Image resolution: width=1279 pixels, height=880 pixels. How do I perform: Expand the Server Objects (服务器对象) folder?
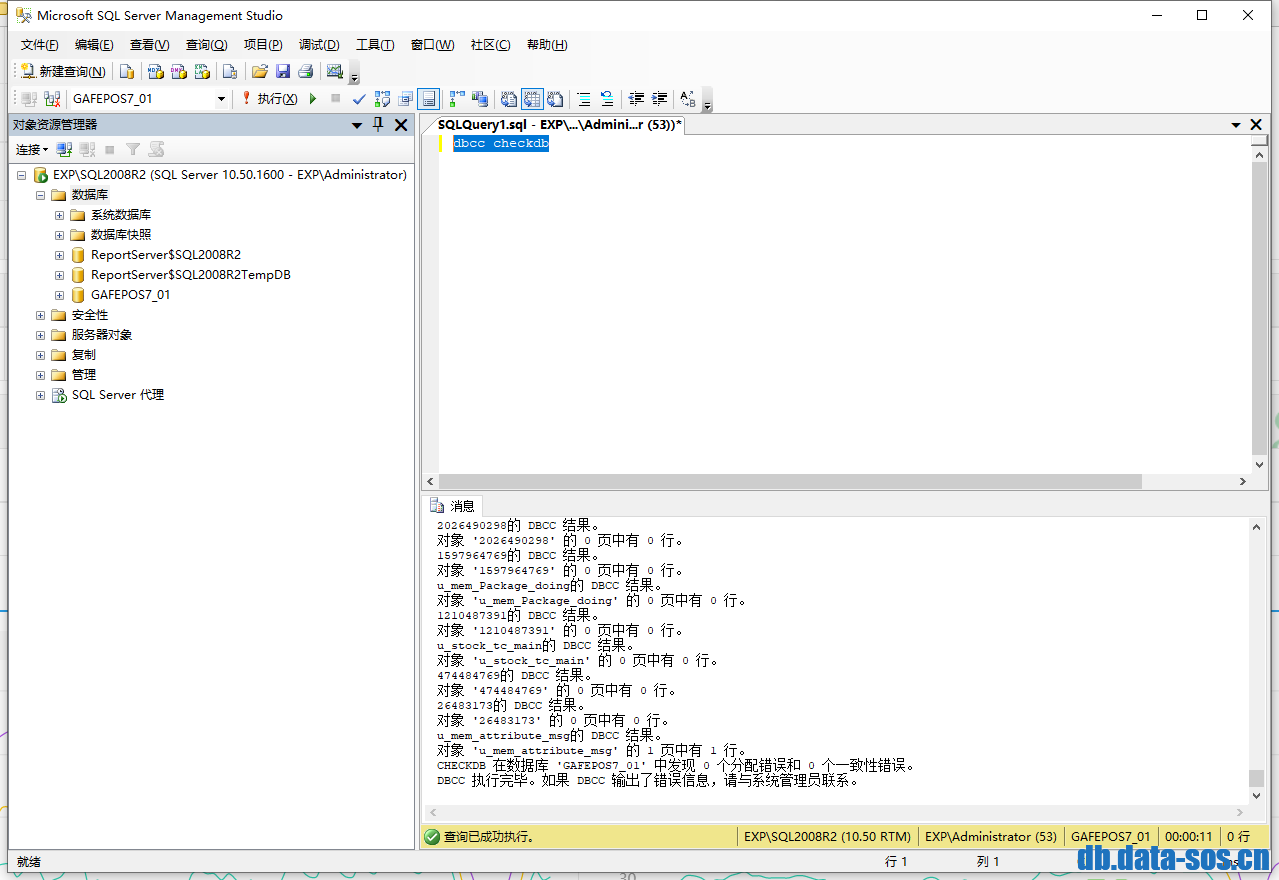[x=41, y=335]
